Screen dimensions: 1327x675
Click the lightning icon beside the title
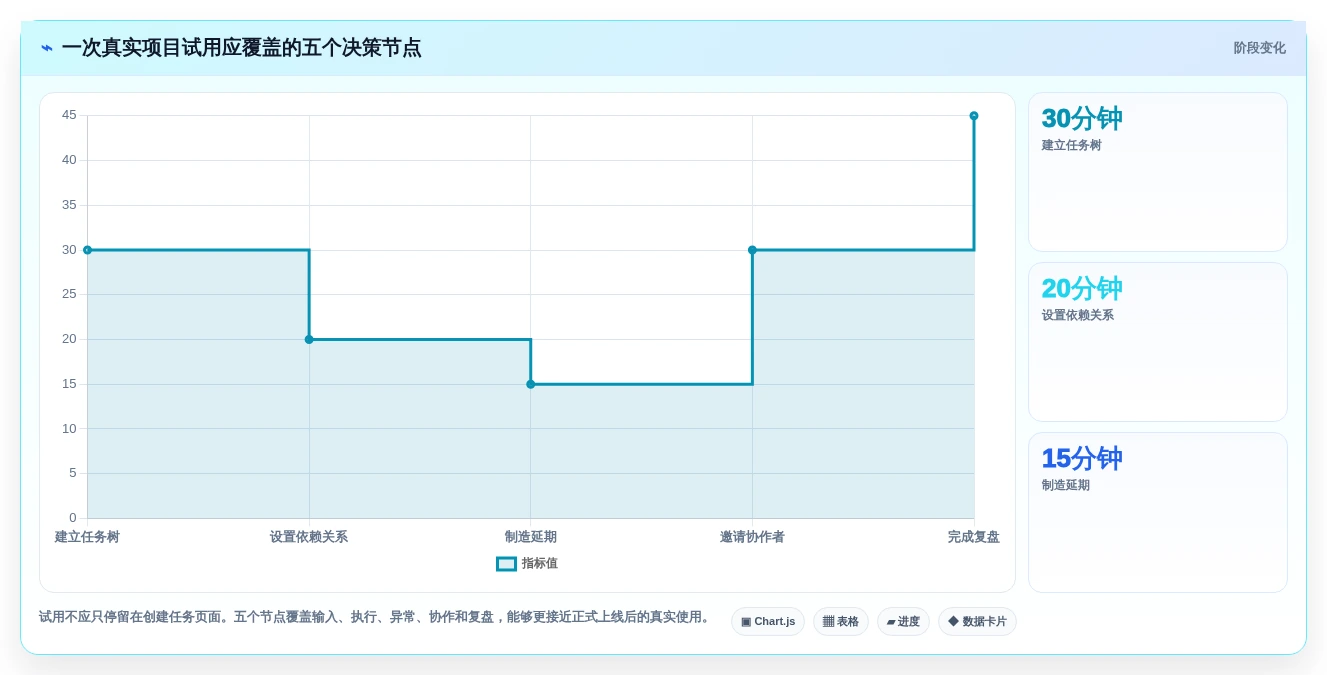pyautogui.click(x=47, y=48)
